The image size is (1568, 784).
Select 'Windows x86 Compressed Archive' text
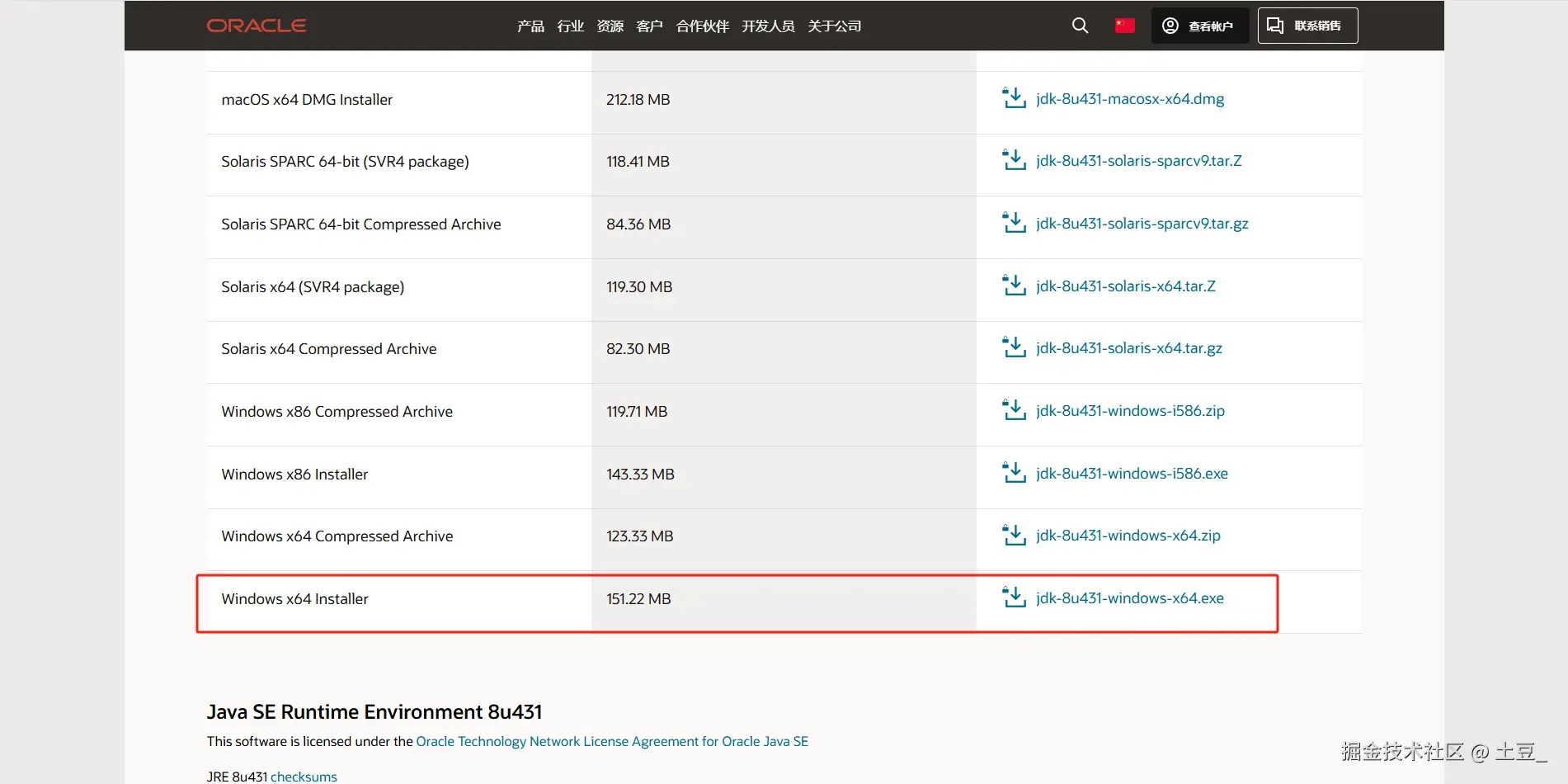[337, 412]
